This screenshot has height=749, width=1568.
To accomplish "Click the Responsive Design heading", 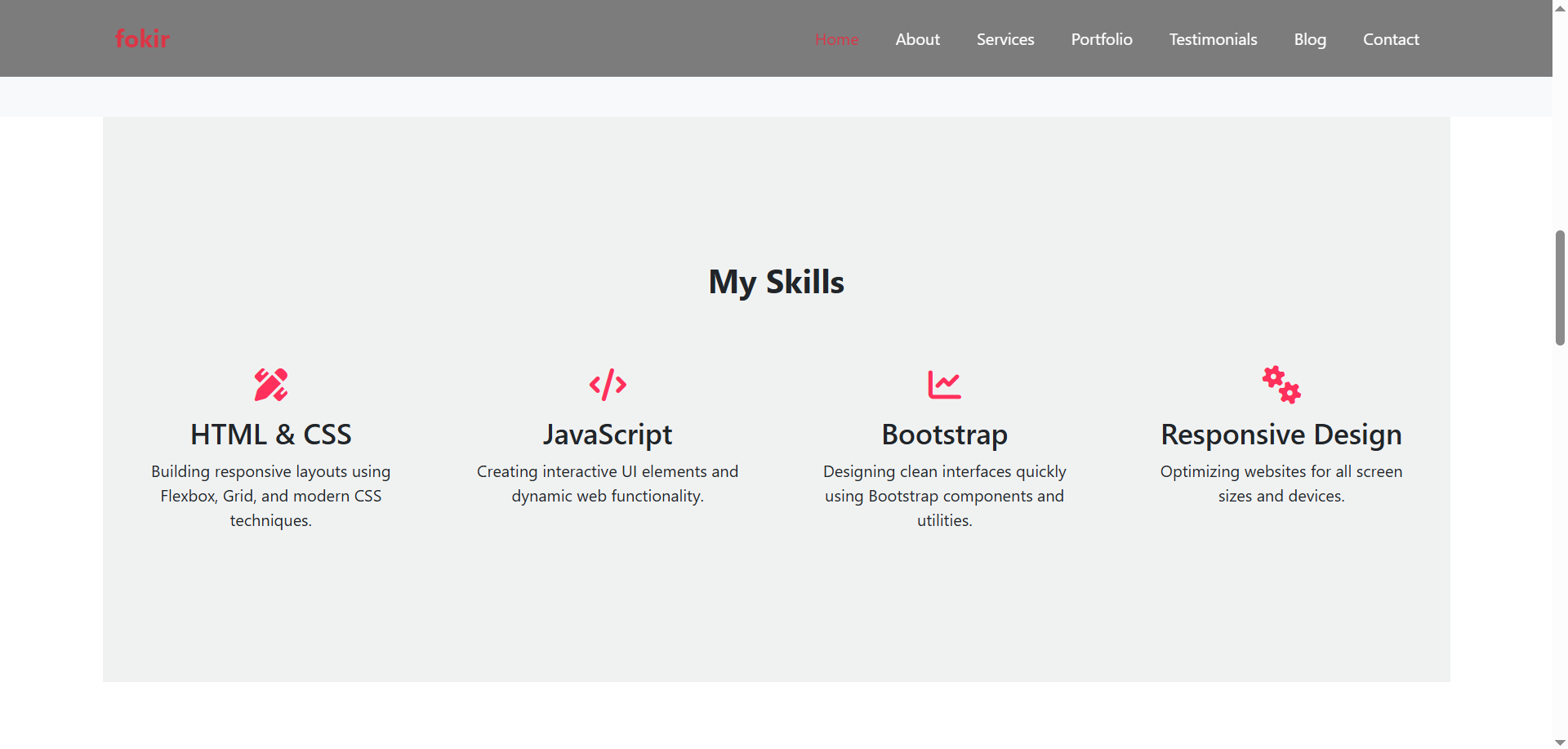I will coord(1281,435).
